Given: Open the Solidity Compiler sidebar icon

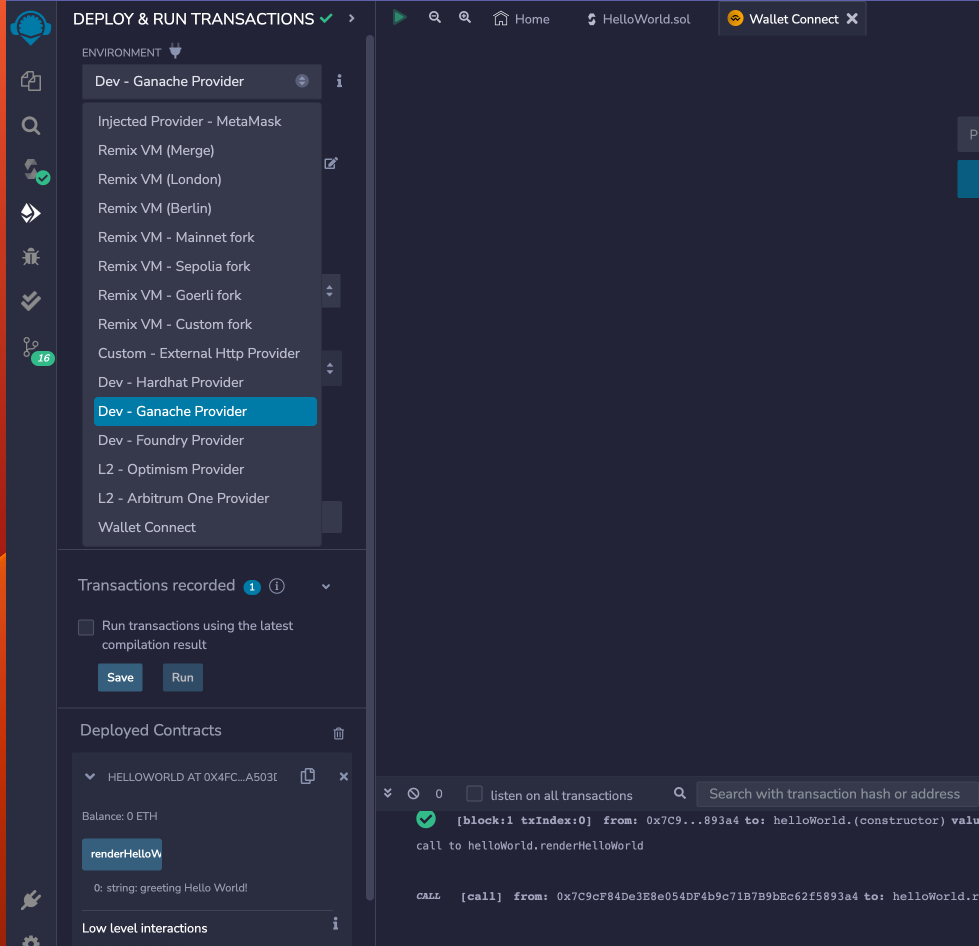Looking at the screenshot, I should point(34,170).
